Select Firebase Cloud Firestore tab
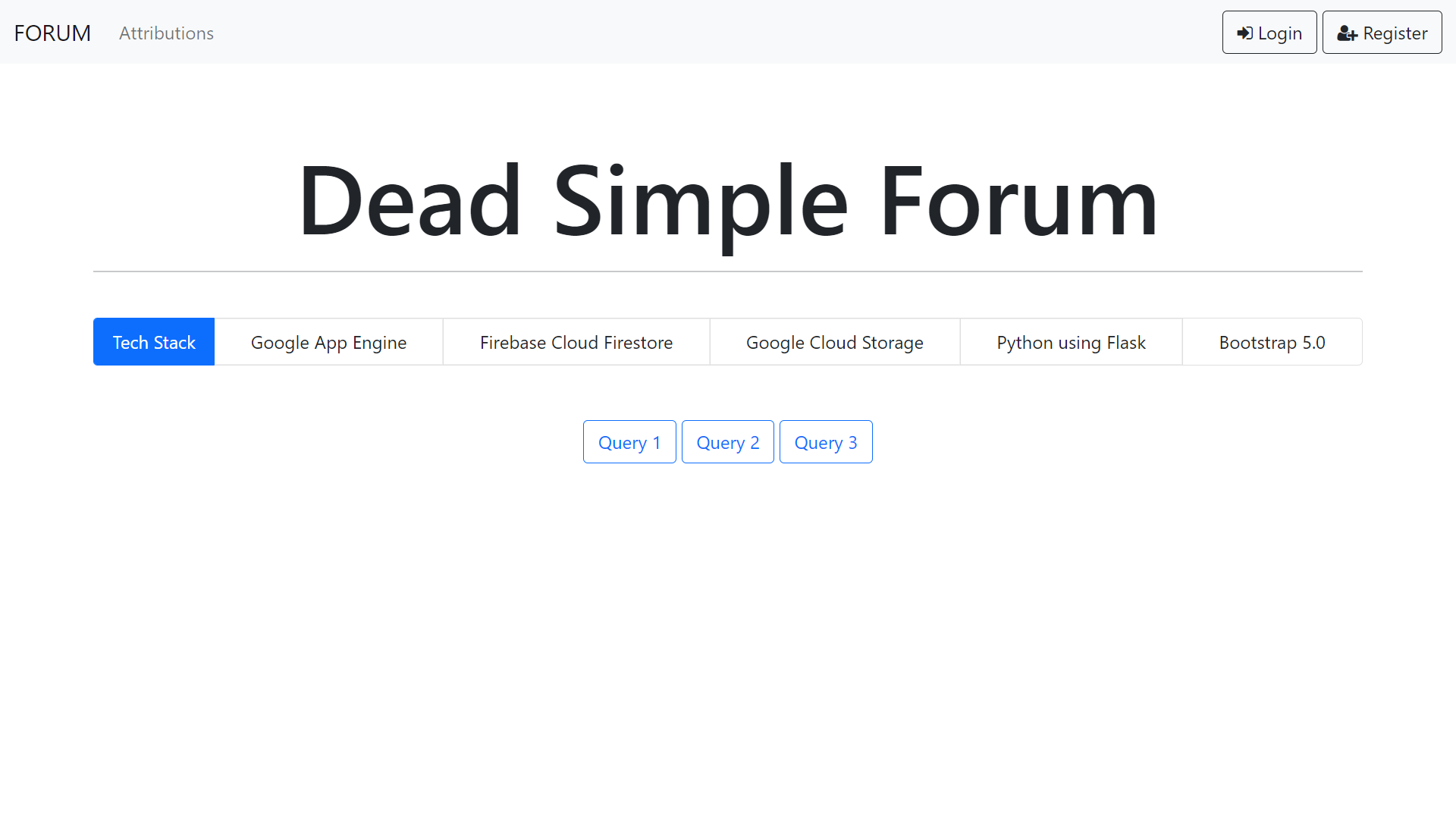 (x=576, y=341)
